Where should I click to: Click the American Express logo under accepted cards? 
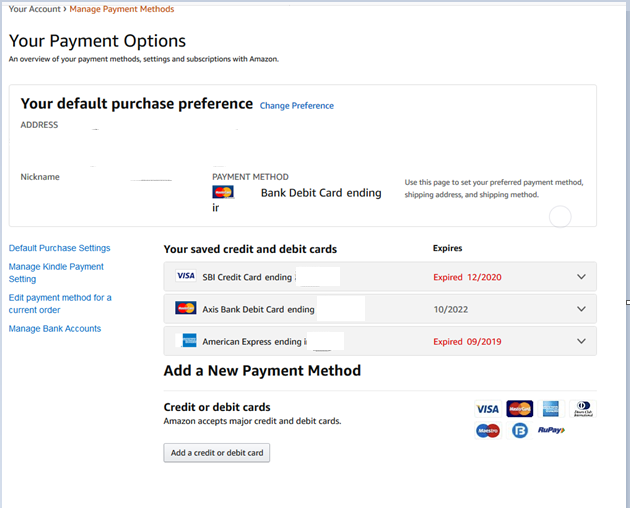point(550,409)
